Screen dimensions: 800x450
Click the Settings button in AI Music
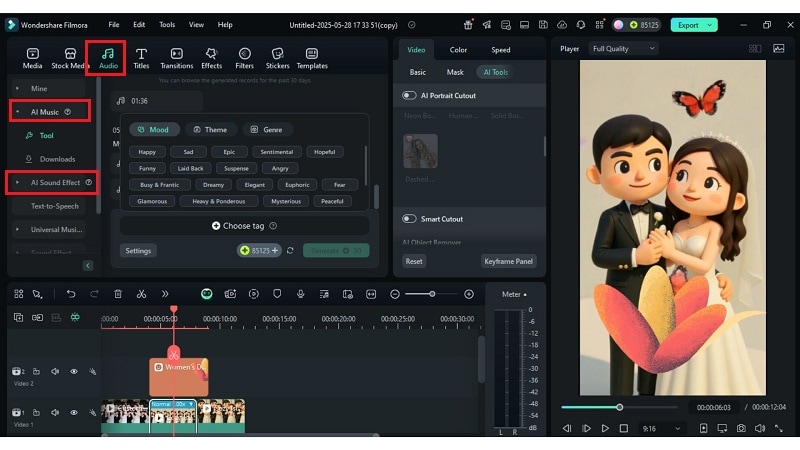pyautogui.click(x=138, y=251)
